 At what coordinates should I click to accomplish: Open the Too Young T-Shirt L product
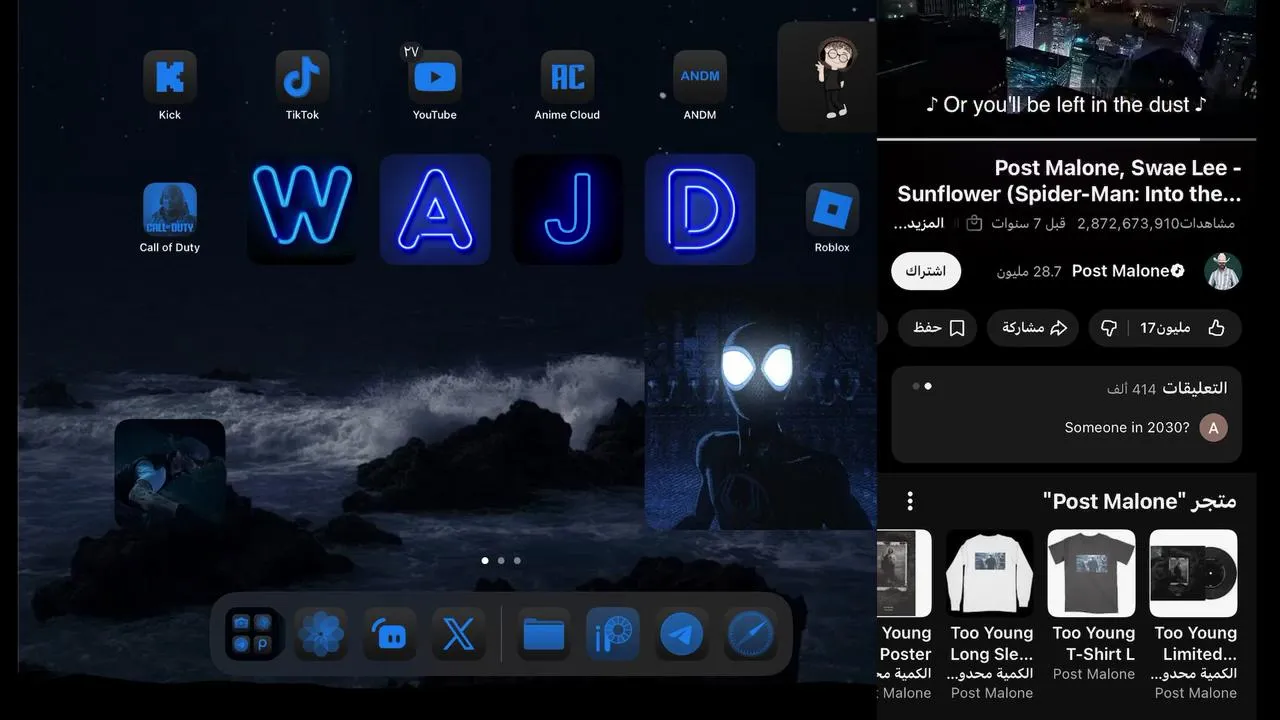click(x=1091, y=573)
